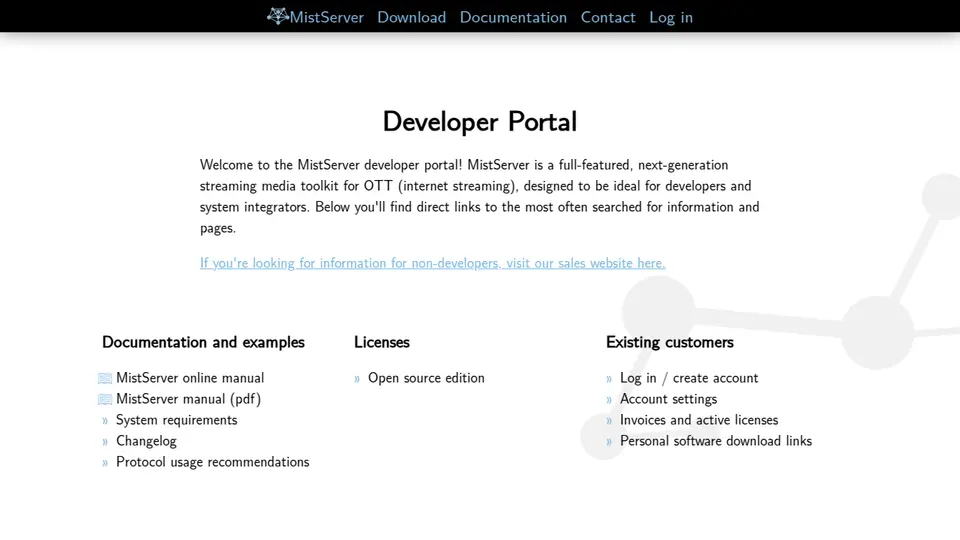Open Log in / create account link
This screenshot has height=540, width=960.
(x=689, y=378)
